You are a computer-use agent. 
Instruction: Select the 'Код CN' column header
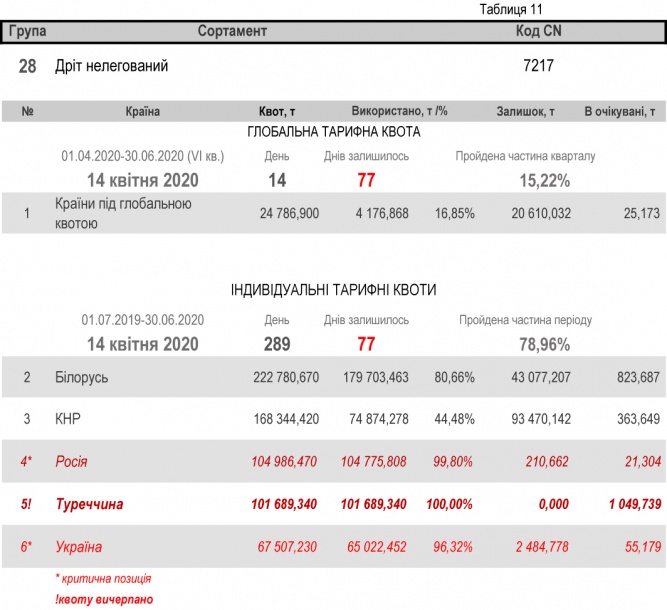(x=538, y=31)
